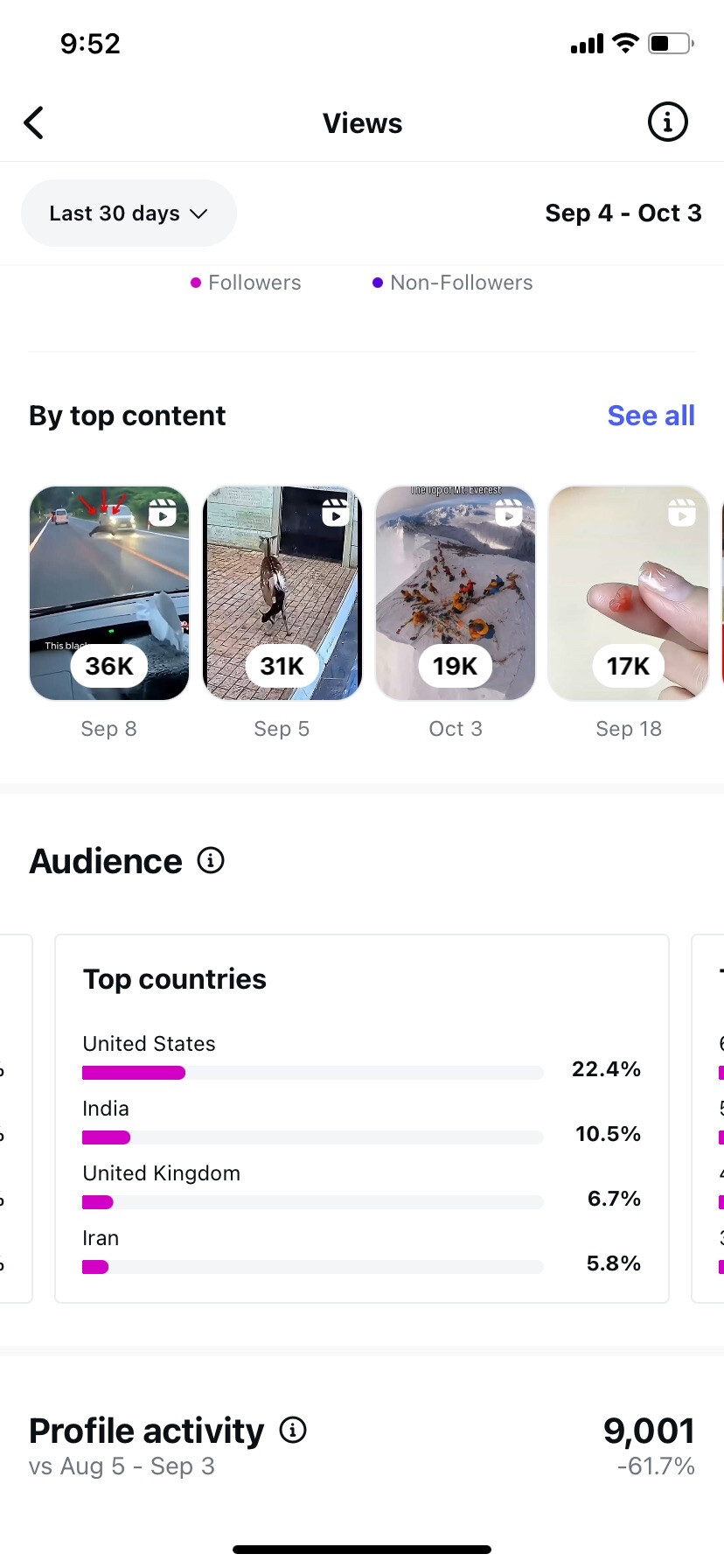Viewport: 724px width, 1568px height.
Task: Tap the 9,001 profile activity count
Action: [648, 1431]
